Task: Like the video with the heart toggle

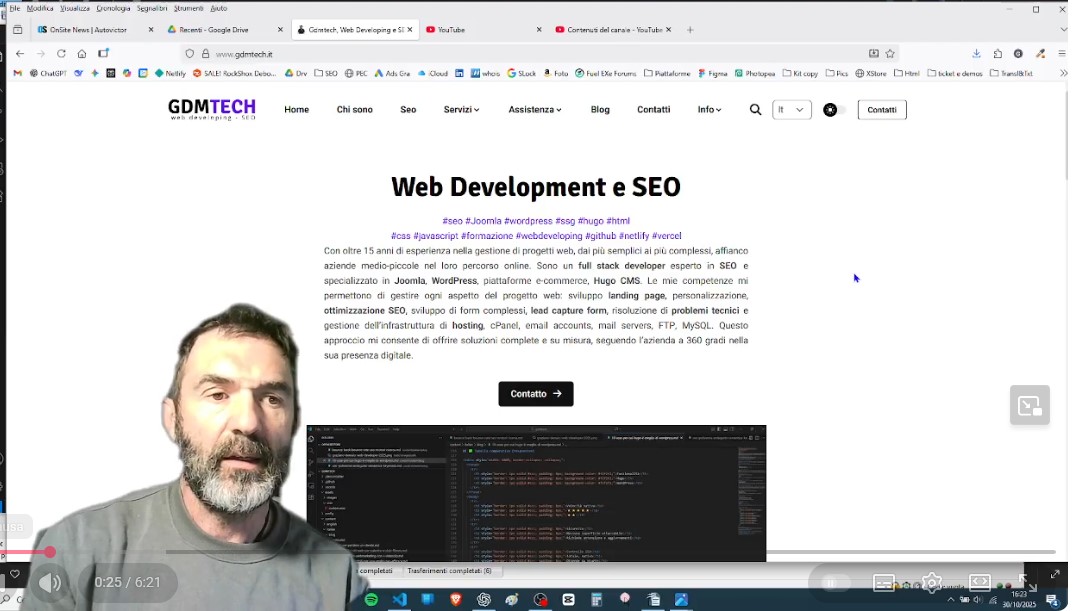Action: (14, 574)
